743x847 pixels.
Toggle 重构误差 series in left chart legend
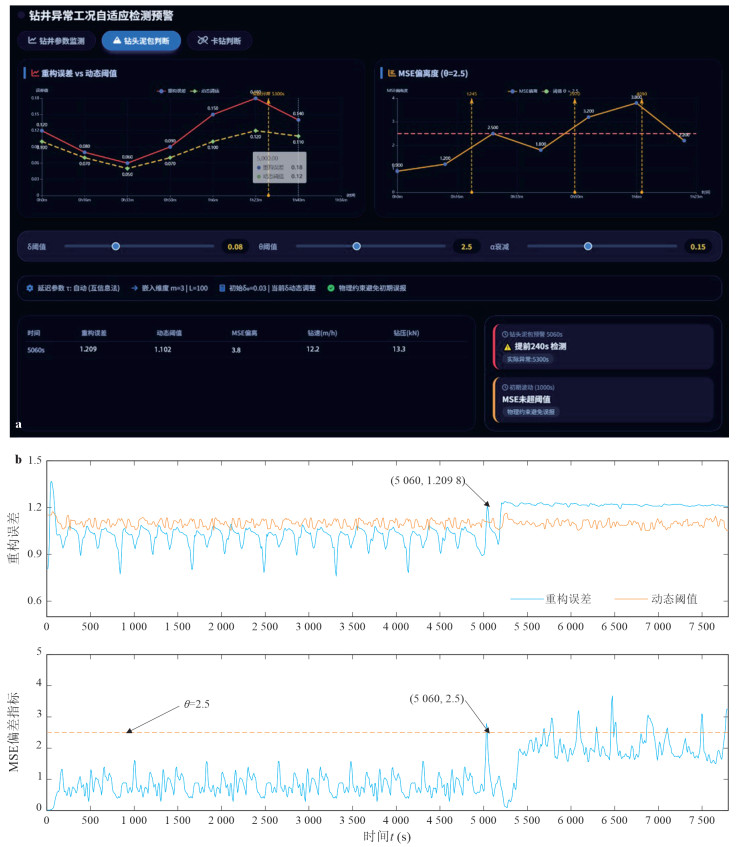coord(172,91)
